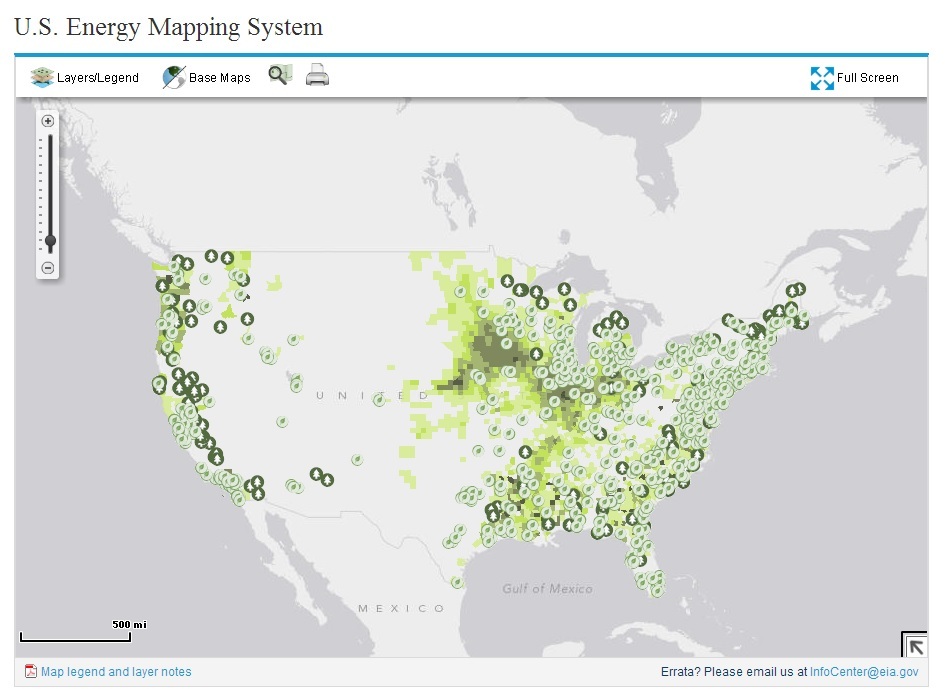Click the Base Maps globe icon
945x689 pixels.
click(x=173, y=75)
